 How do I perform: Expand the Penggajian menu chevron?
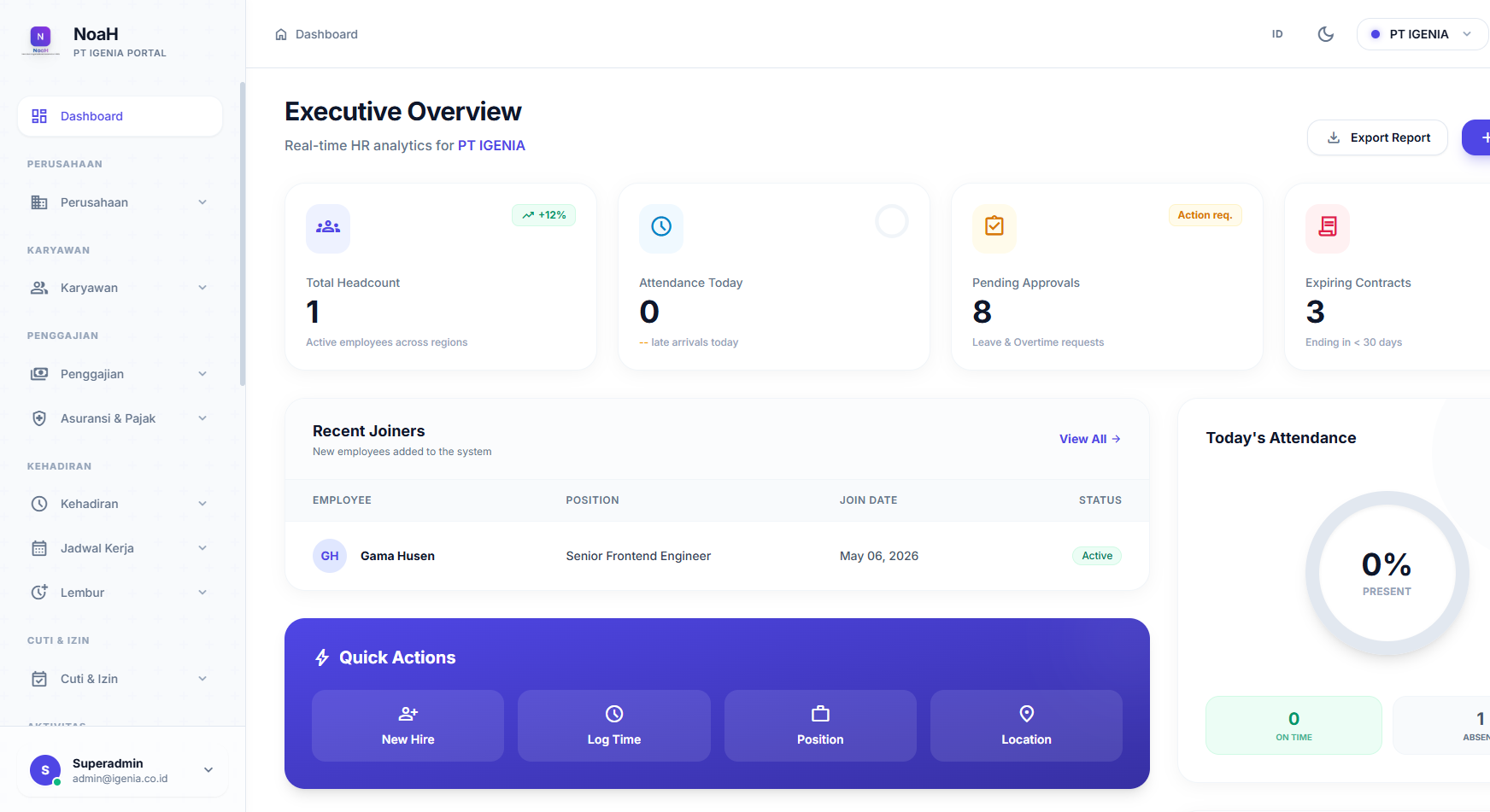click(x=202, y=374)
